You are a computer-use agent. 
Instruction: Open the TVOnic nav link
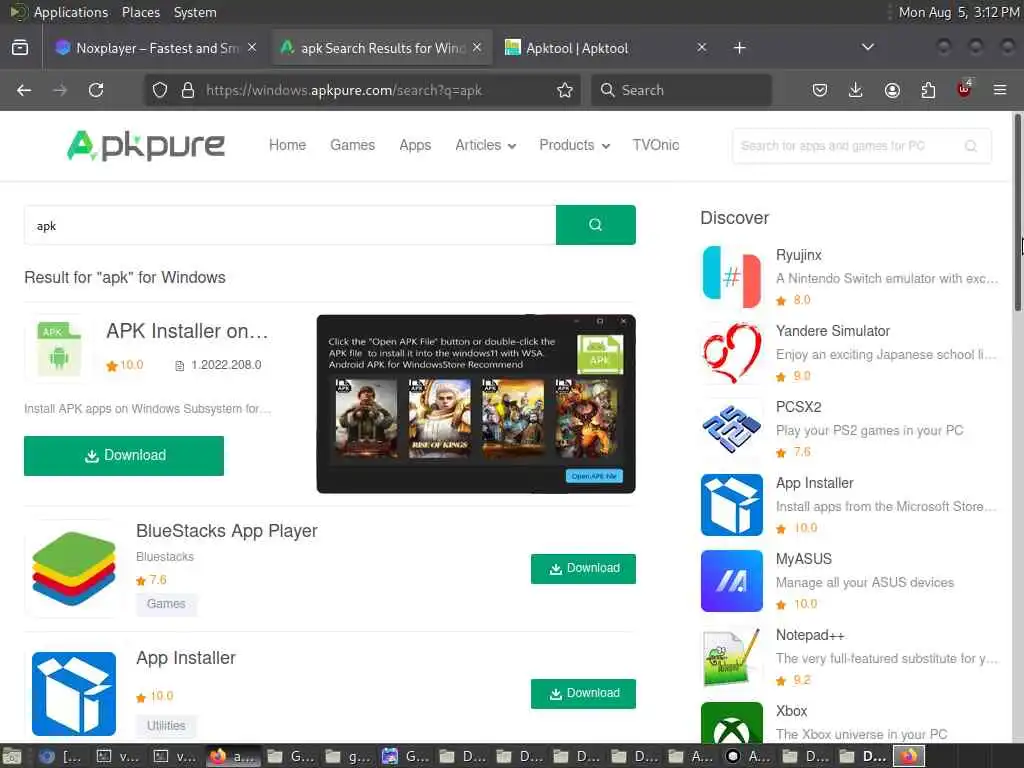point(656,145)
